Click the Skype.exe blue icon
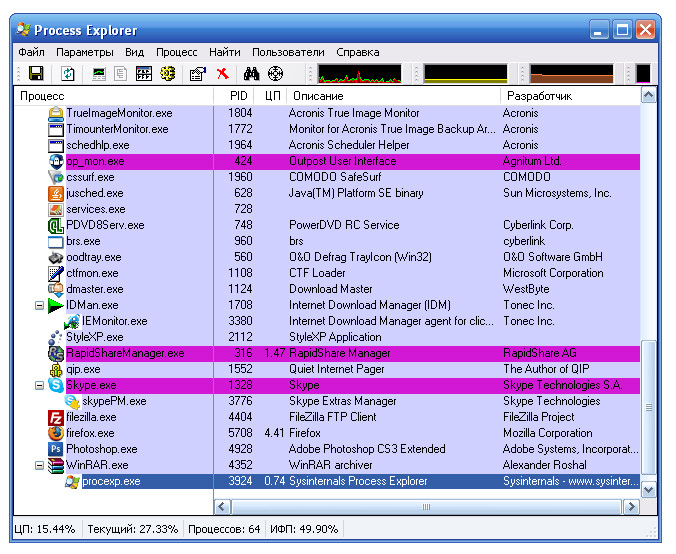Image resolution: width=676 pixels, height=554 pixels. click(x=56, y=385)
